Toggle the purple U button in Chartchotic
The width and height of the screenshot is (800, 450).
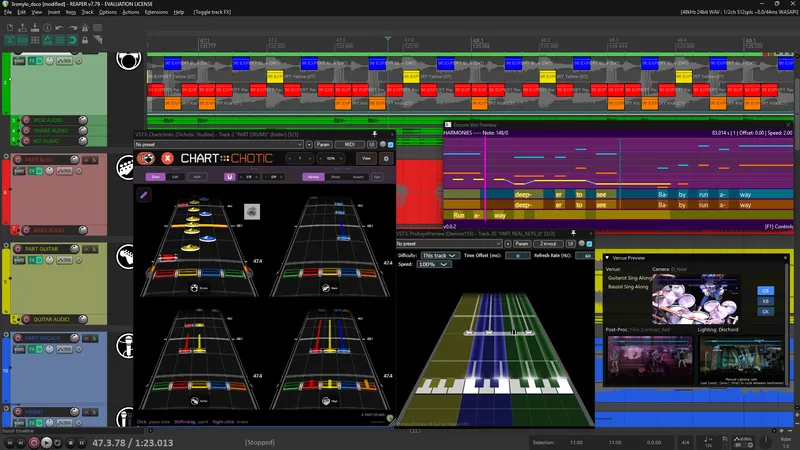(x=229, y=177)
